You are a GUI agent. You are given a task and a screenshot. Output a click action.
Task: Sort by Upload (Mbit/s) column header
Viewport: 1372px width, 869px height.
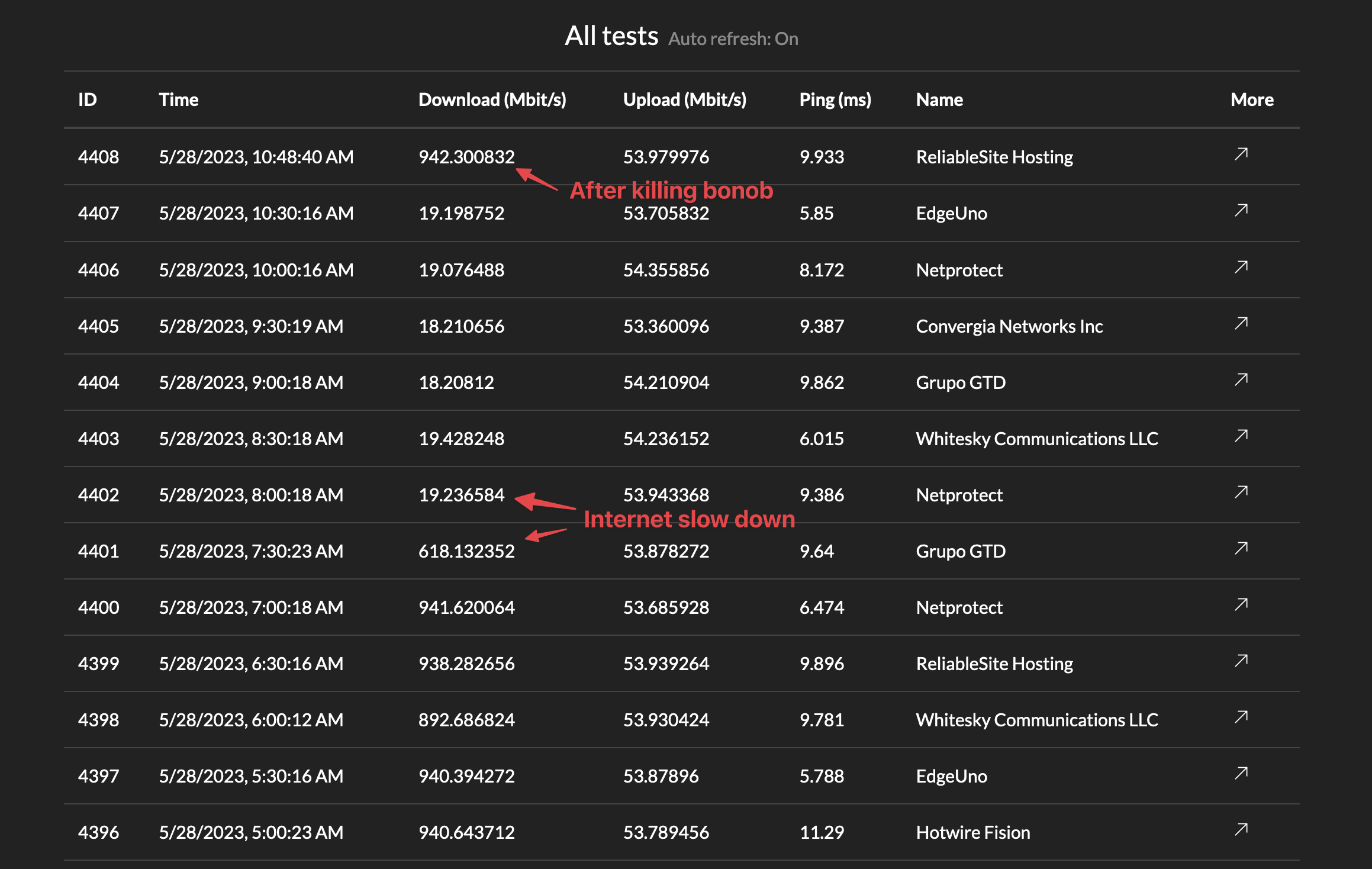click(x=684, y=99)
